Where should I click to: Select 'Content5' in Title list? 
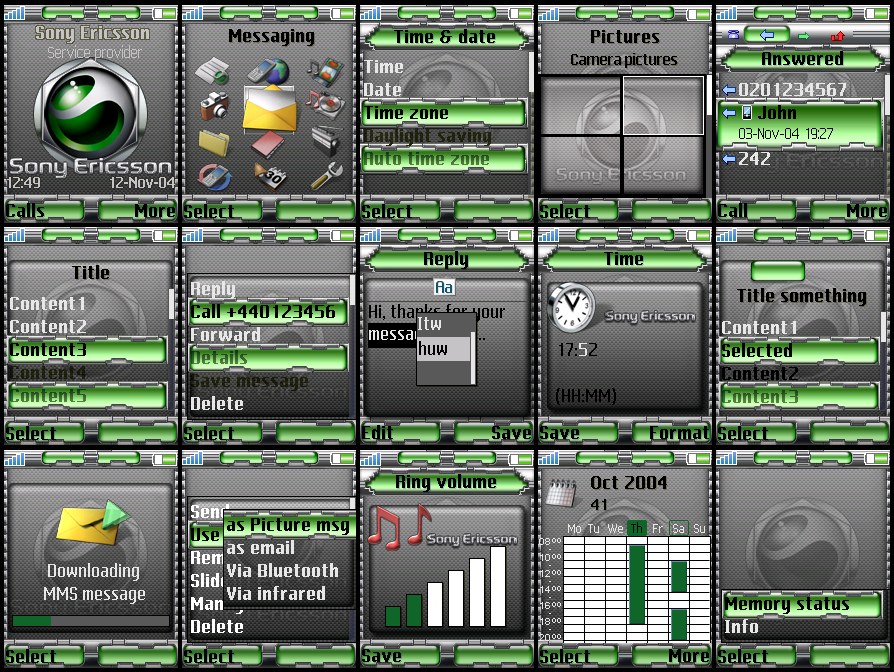pos(87,396)
